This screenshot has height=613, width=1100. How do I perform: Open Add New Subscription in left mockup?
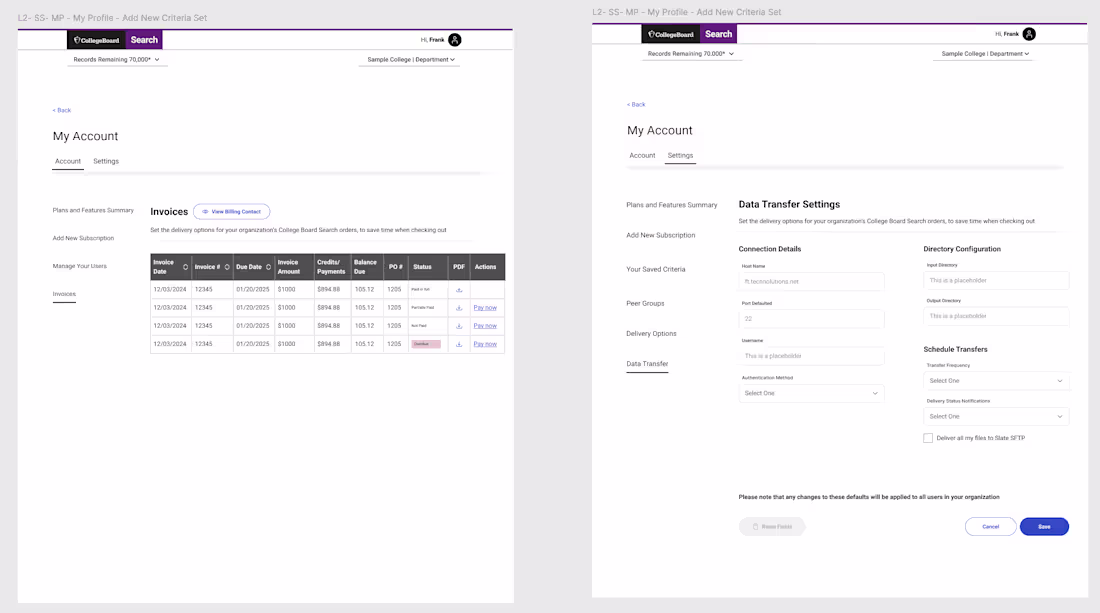pos(83,238)
